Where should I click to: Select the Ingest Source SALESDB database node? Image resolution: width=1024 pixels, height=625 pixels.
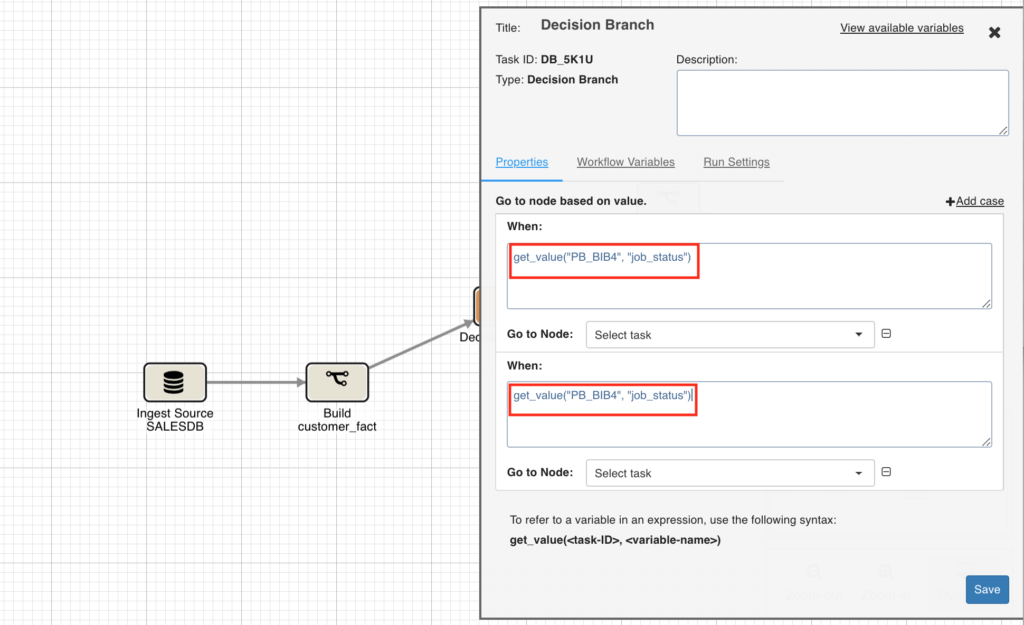[x=174, y=382]
